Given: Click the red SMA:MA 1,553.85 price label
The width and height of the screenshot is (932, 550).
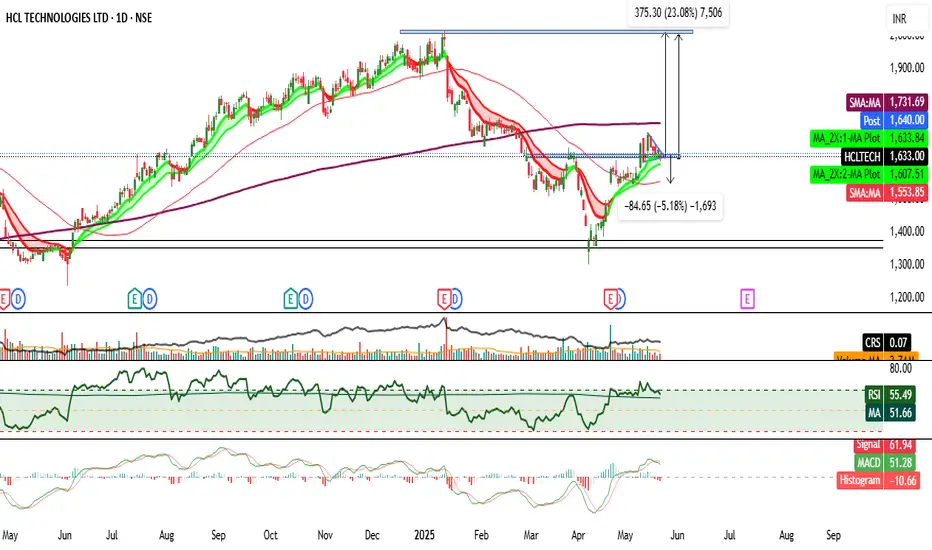Looking at the screenshot, I should click(886, 193).
